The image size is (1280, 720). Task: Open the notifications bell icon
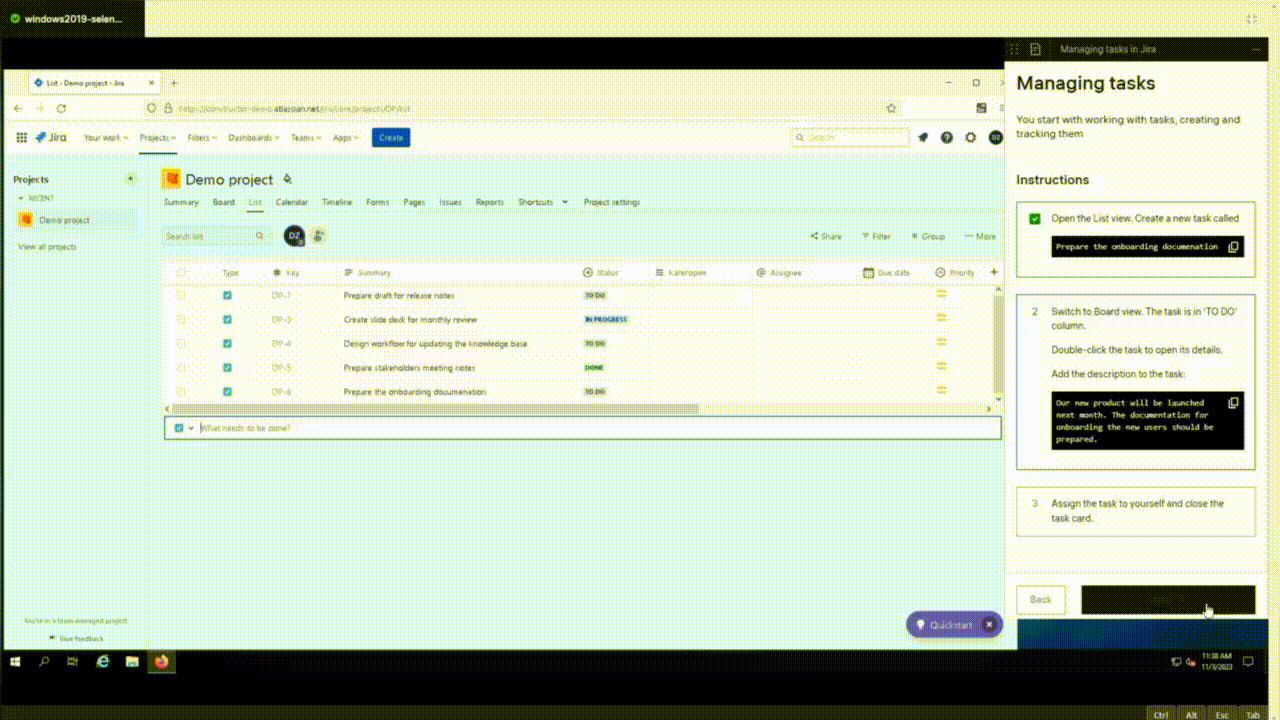(922, 137)
